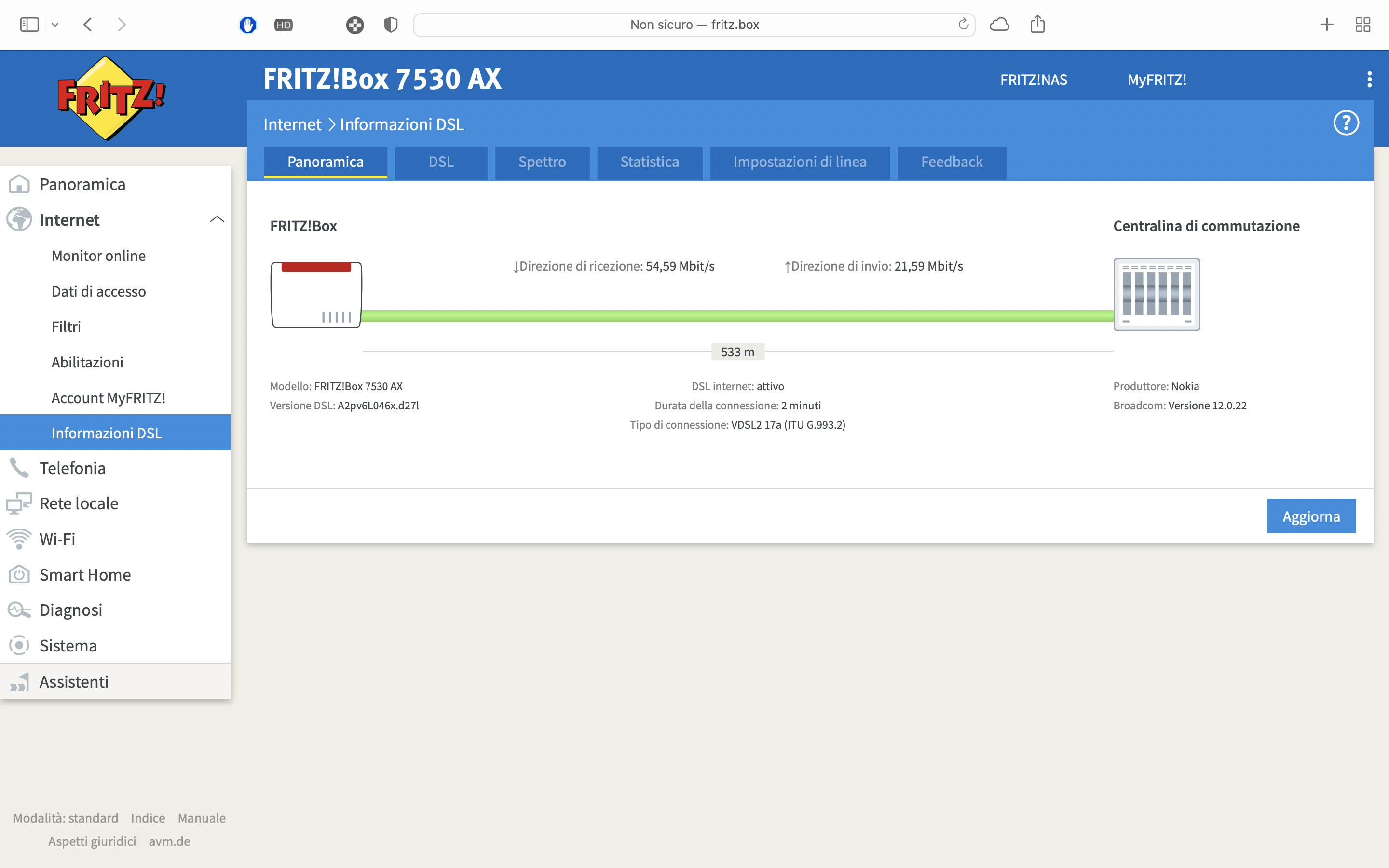Toggle the Safari sidebar button
Viewport: 1389px width, 868px height.
[x=29, y=24]
